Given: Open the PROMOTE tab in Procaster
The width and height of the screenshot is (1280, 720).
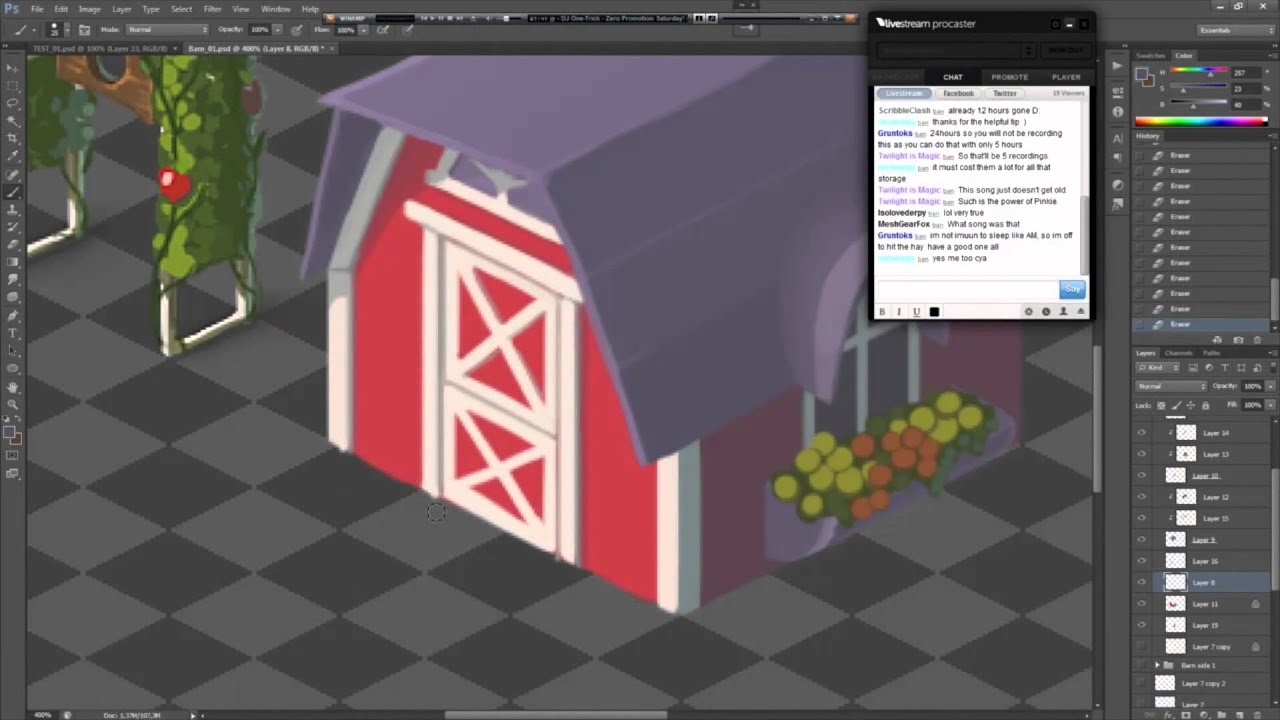Looking at the screenshot, I should [1009, 77].
